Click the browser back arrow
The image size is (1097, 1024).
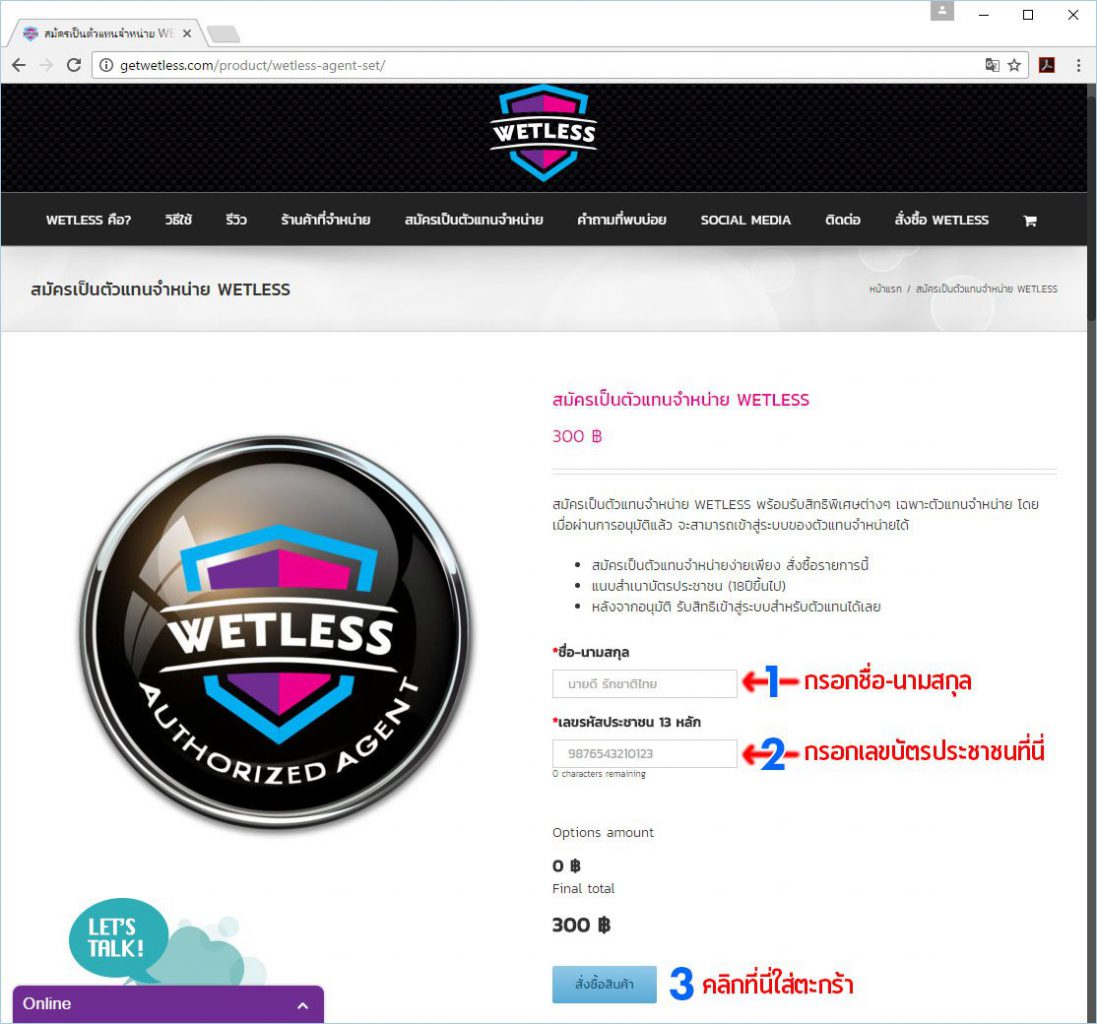[19, 65]
